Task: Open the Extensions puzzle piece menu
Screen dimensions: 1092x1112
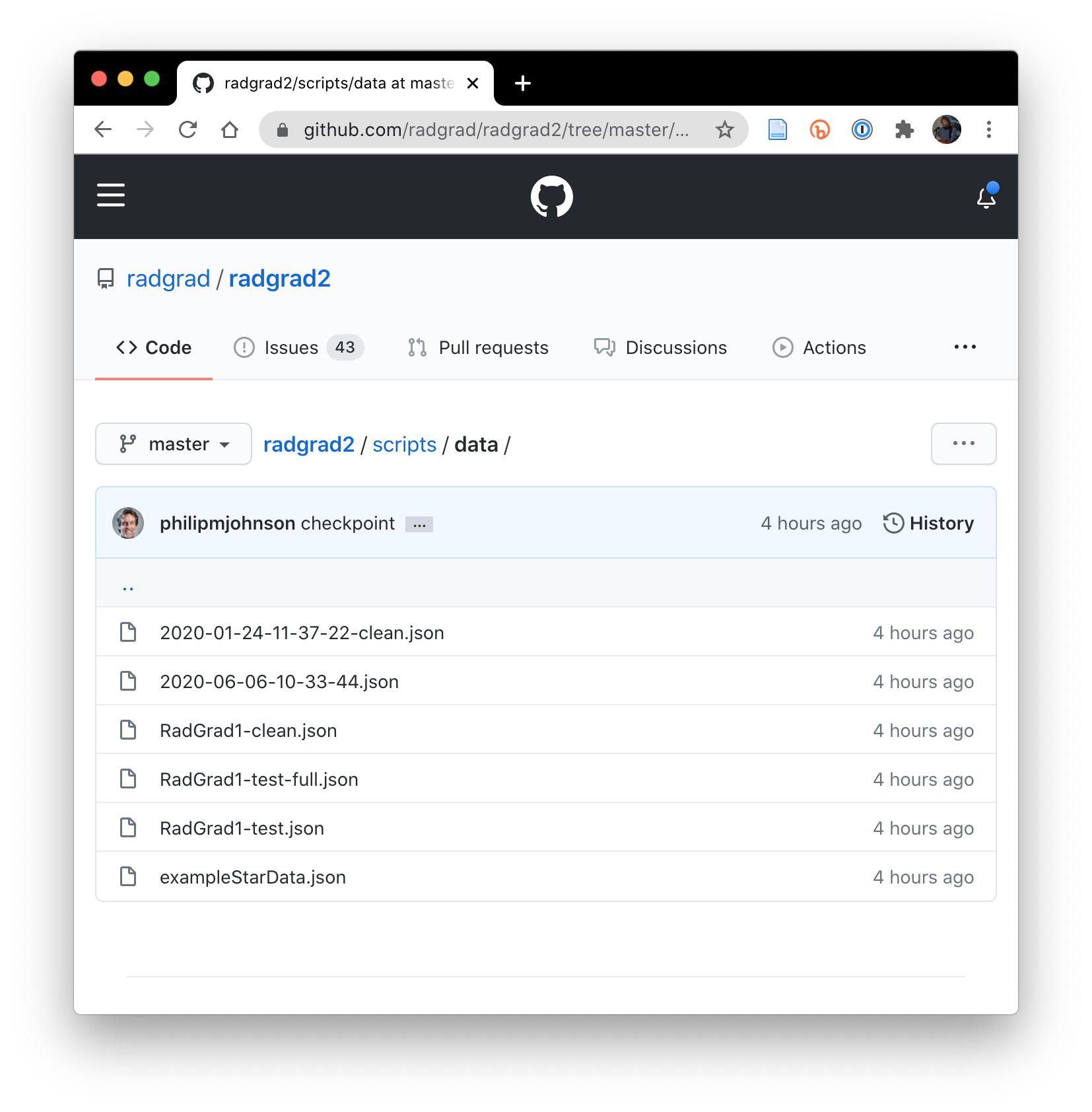Action: point(904,129)
